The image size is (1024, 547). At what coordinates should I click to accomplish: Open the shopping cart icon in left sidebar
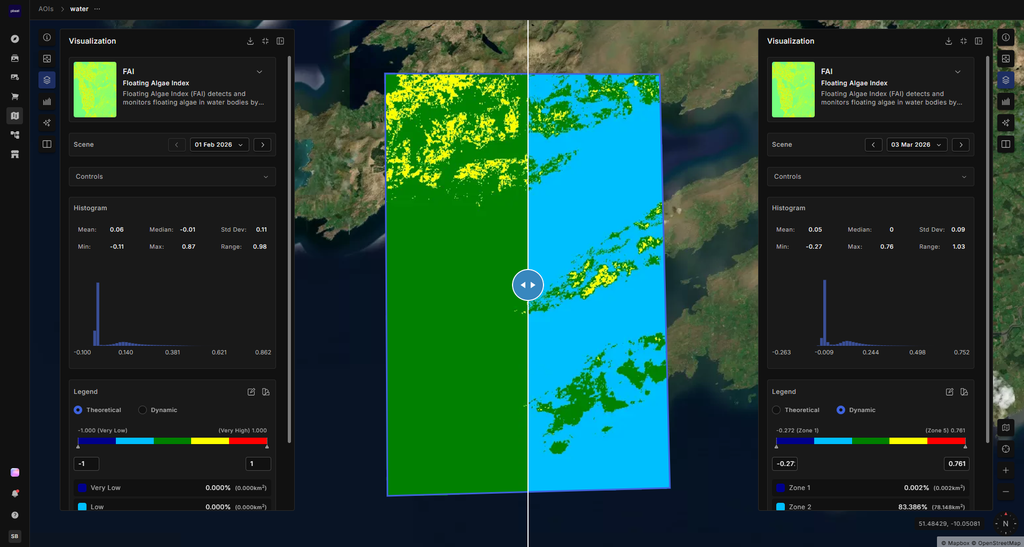[14, 97]
